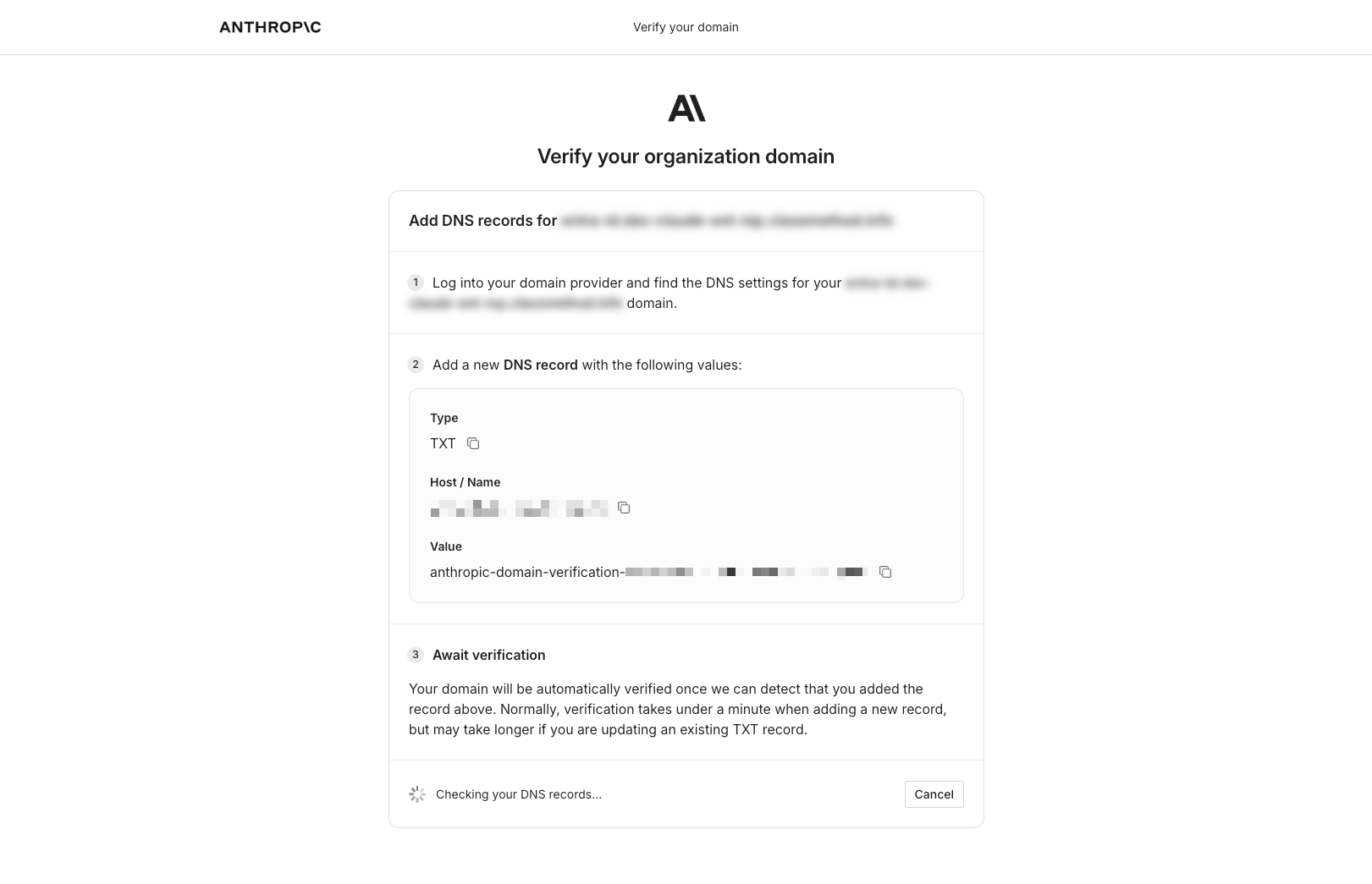This screenshot has height=884, width=1372.
Task: Copy the TXT record type
Action: (x=473, y=443)
